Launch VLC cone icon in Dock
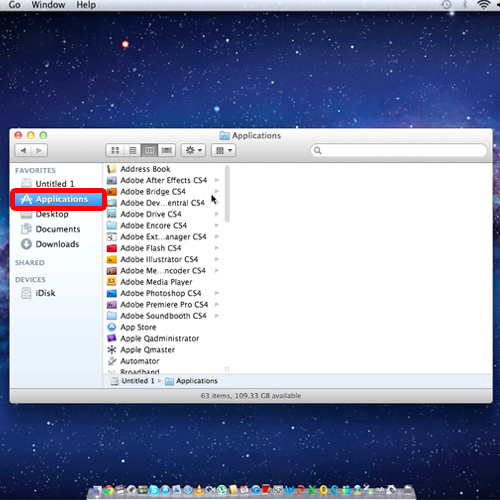This screenshot has width=500, height=500. coord(199,490)
